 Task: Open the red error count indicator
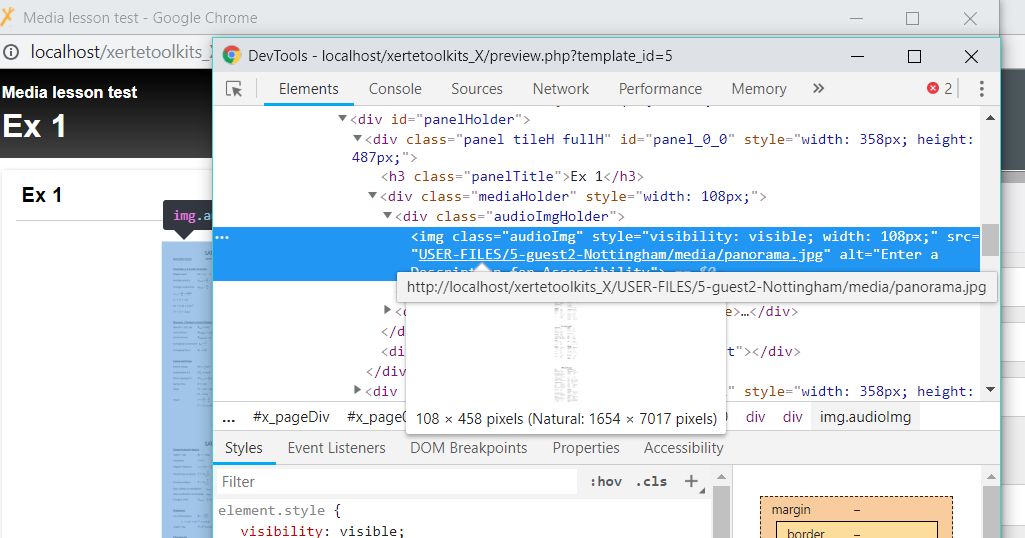click(939, 88)
